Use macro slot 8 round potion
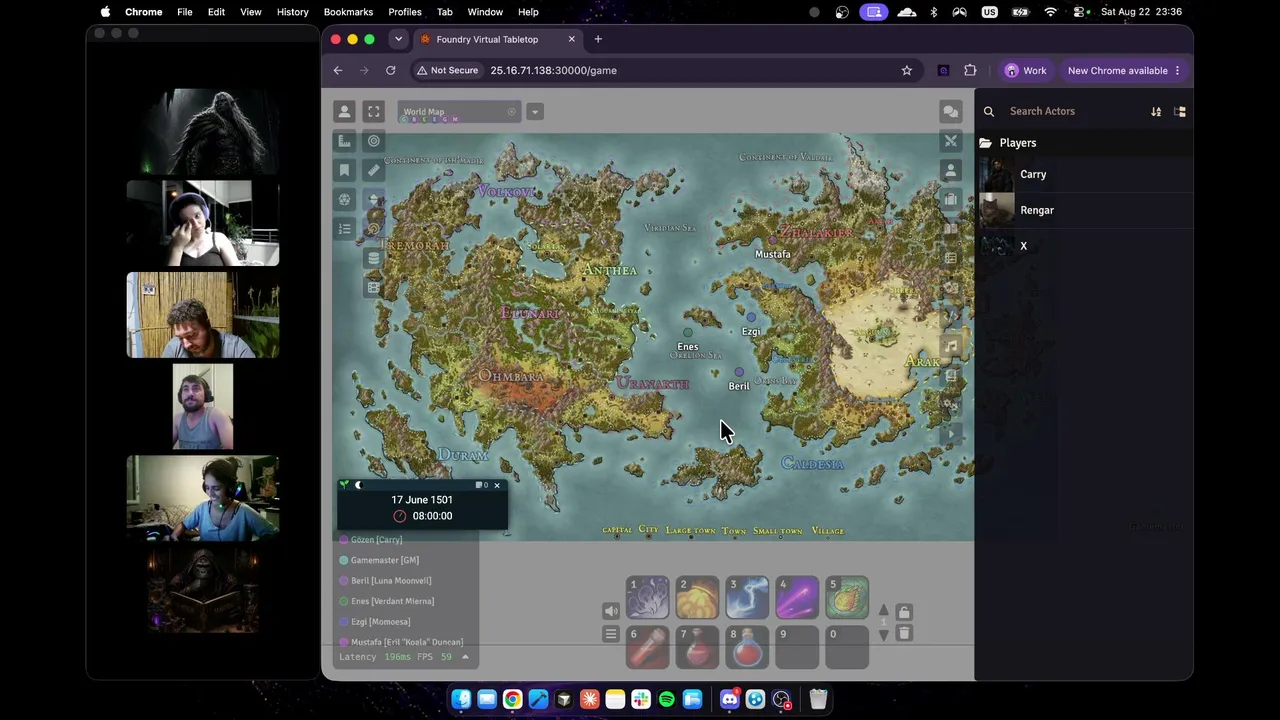The image size is (1280, 720). click(748, 647)
